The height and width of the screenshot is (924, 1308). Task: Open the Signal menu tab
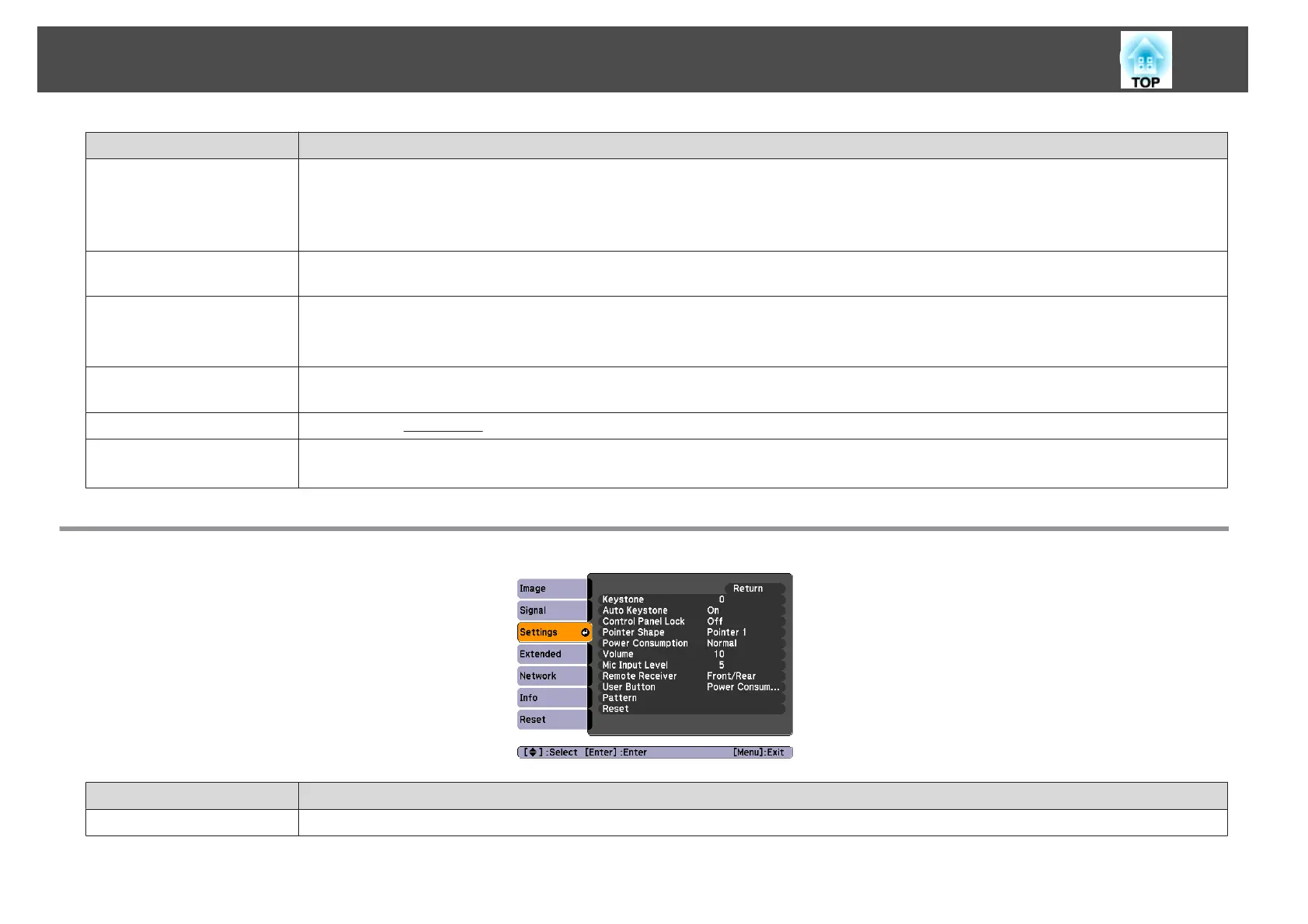pyautogui.click(x=552, y=610)
